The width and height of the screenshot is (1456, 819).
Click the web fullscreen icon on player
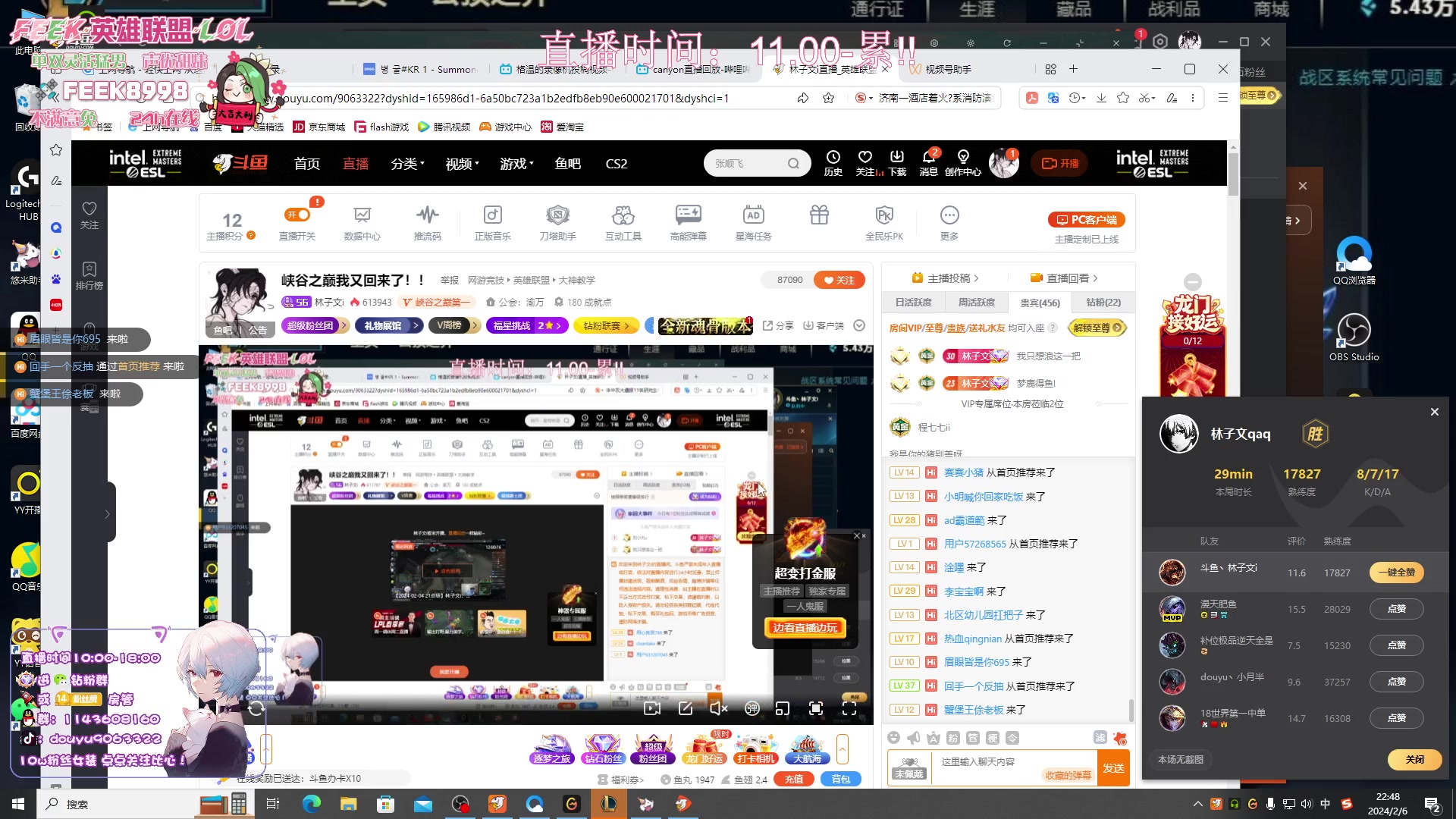(x=816, y=708)
